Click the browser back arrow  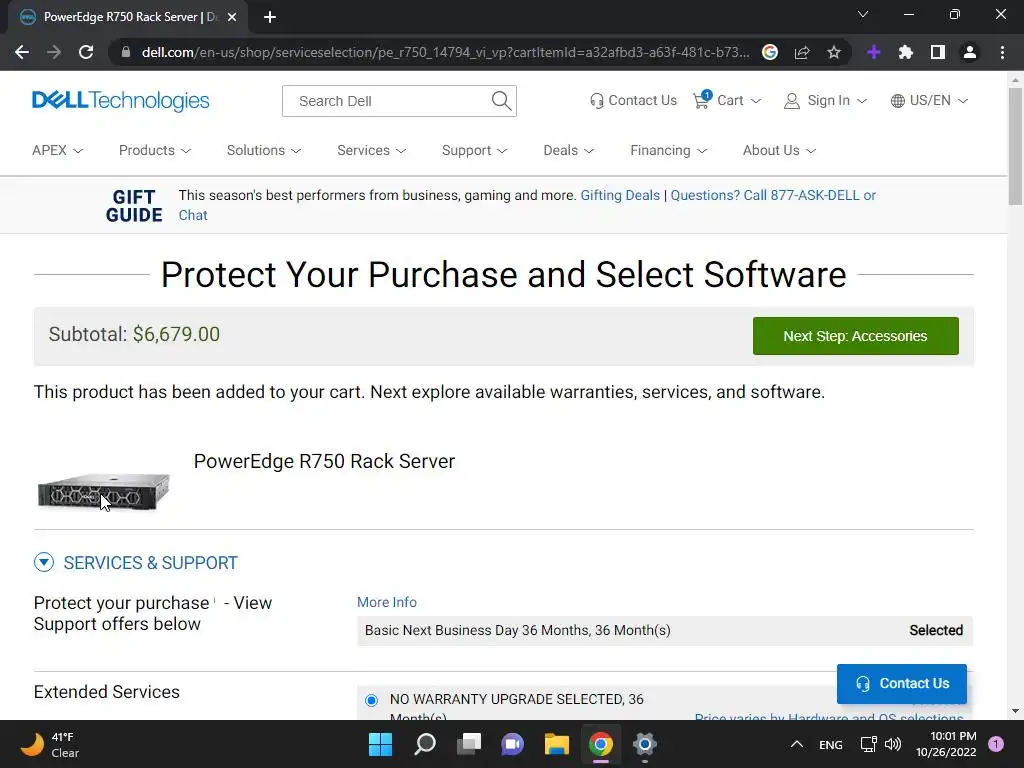point(22,52)
